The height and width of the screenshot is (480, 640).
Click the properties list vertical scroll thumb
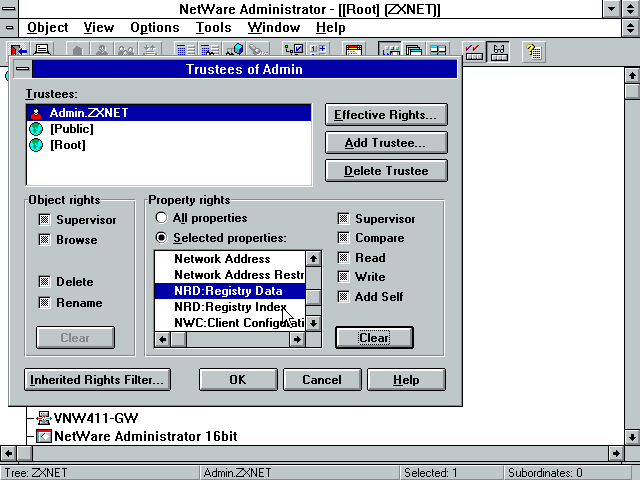pyautogui.click(x=313, y=297)
